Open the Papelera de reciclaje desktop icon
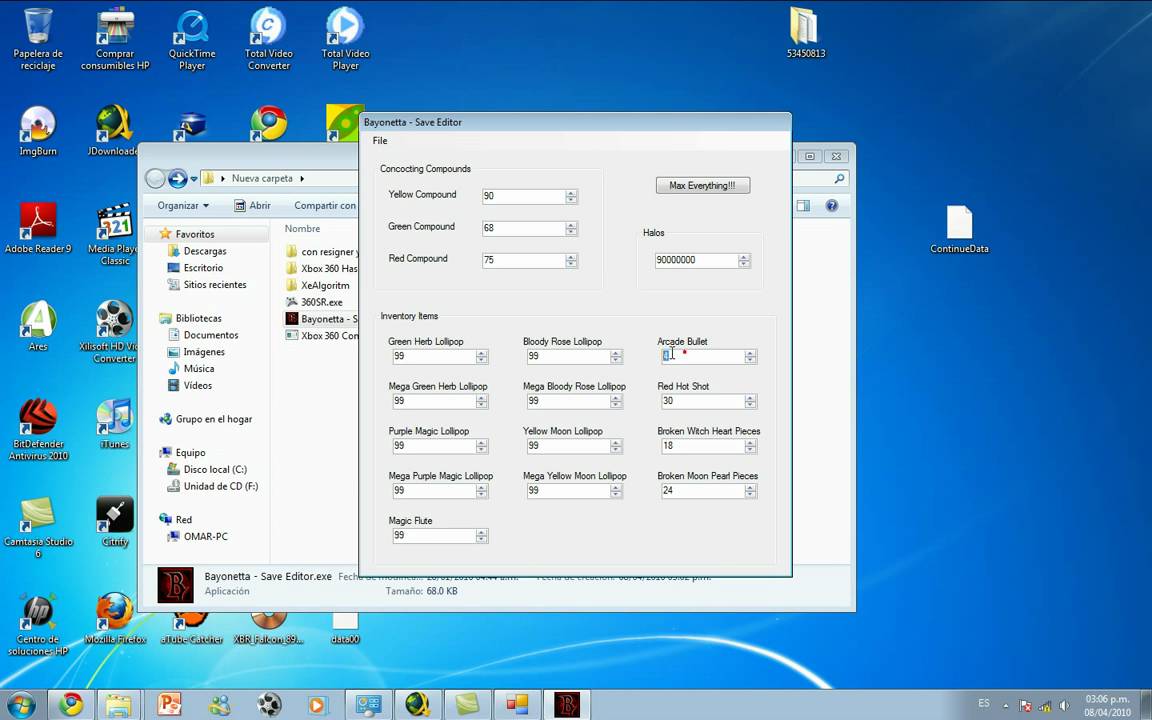Viewport: 1152px width, 720px height. (38, 38)
